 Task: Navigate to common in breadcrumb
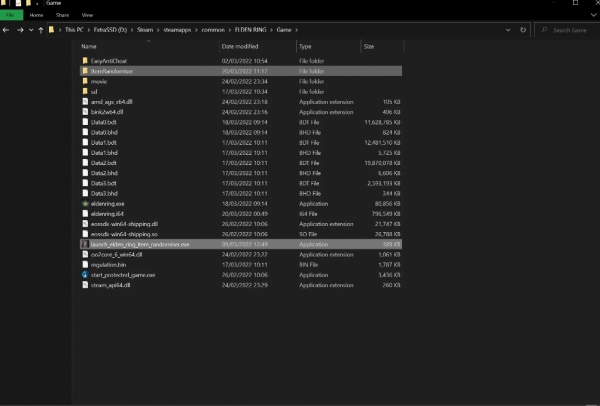(213, 30)
